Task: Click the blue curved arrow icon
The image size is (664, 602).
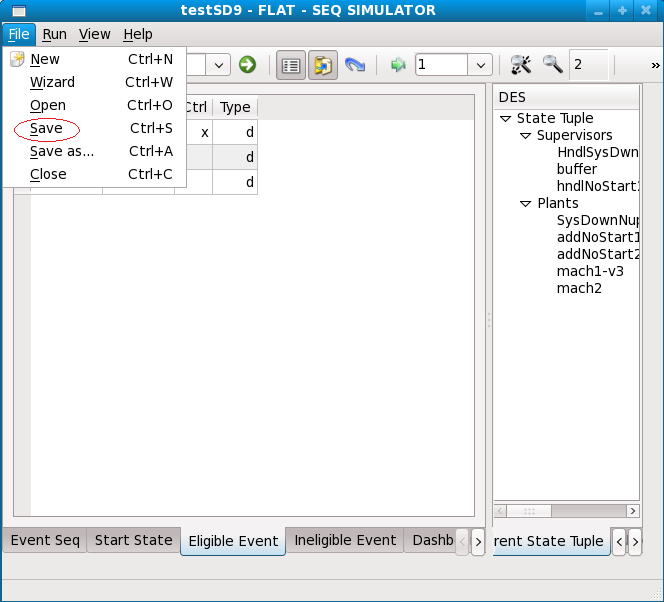Action: click(355, 65)
